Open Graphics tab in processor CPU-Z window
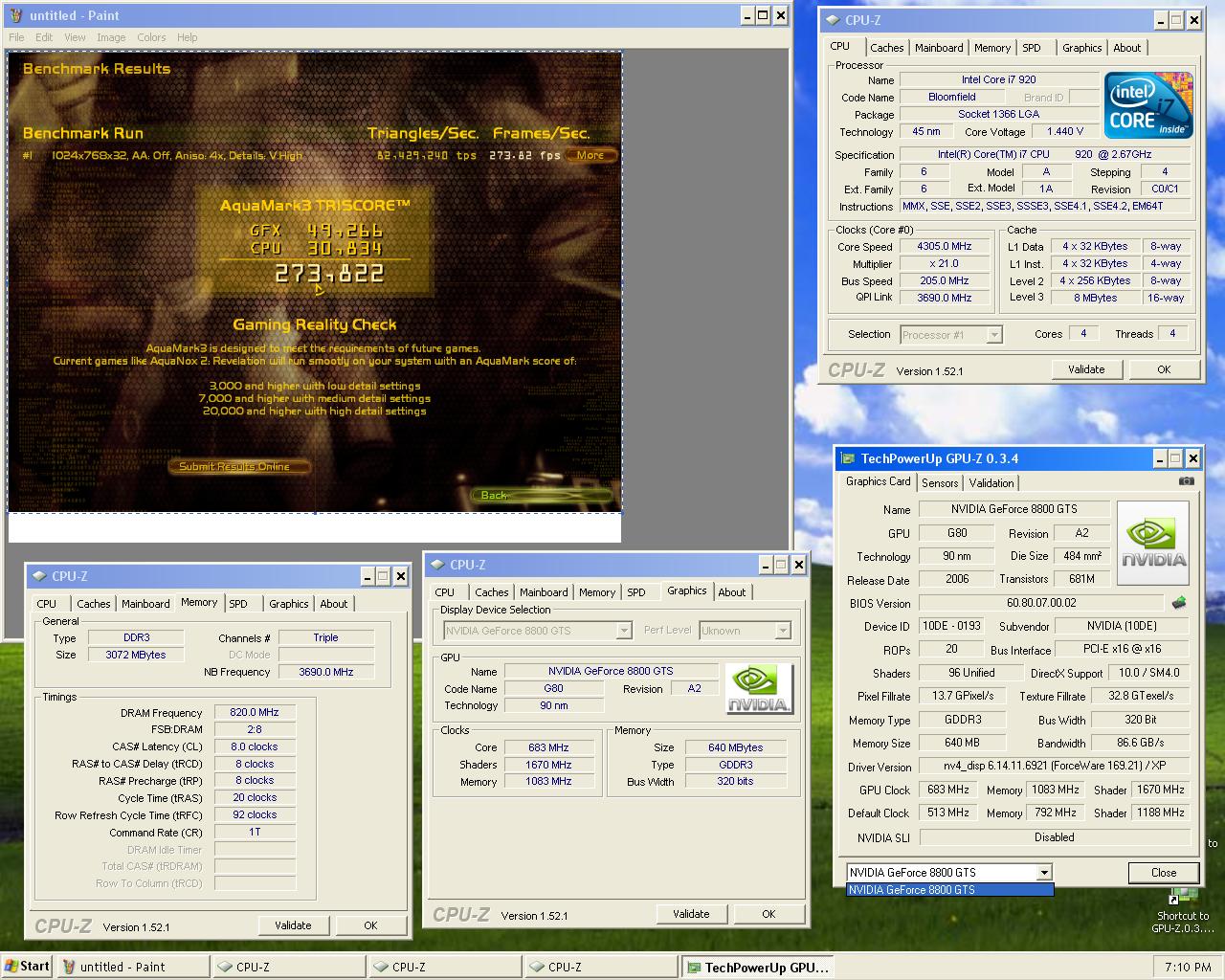Viewport: 1225px width, 980px height. (1082, 48)
